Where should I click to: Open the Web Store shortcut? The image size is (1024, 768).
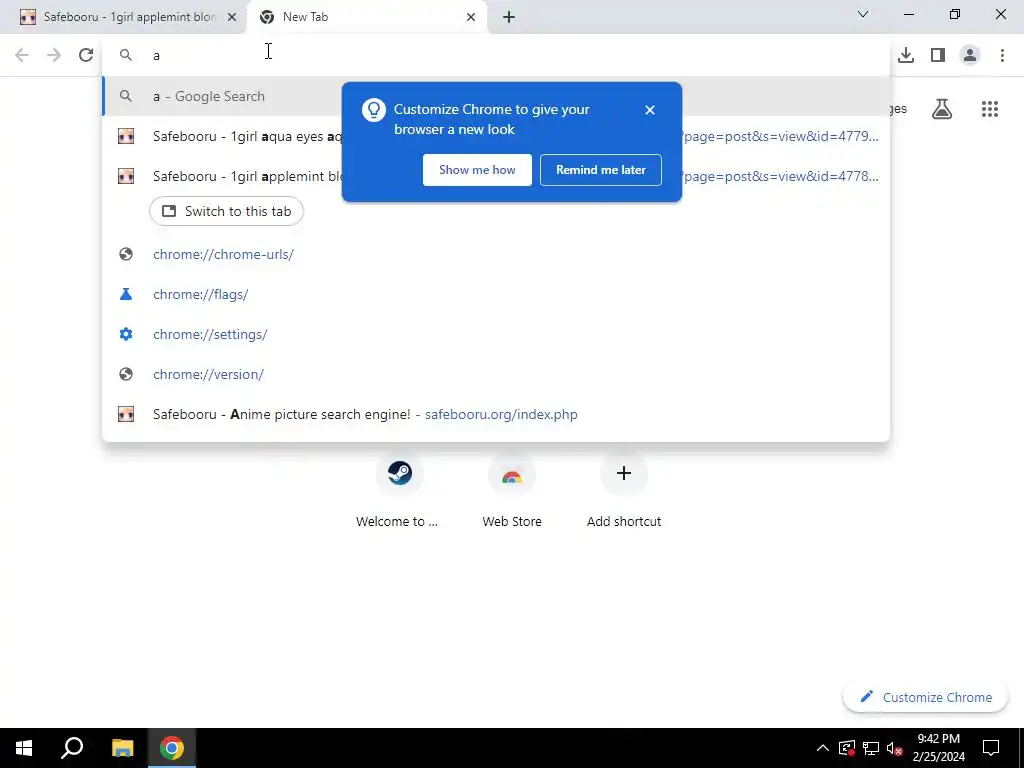click(x=512, y=492)
